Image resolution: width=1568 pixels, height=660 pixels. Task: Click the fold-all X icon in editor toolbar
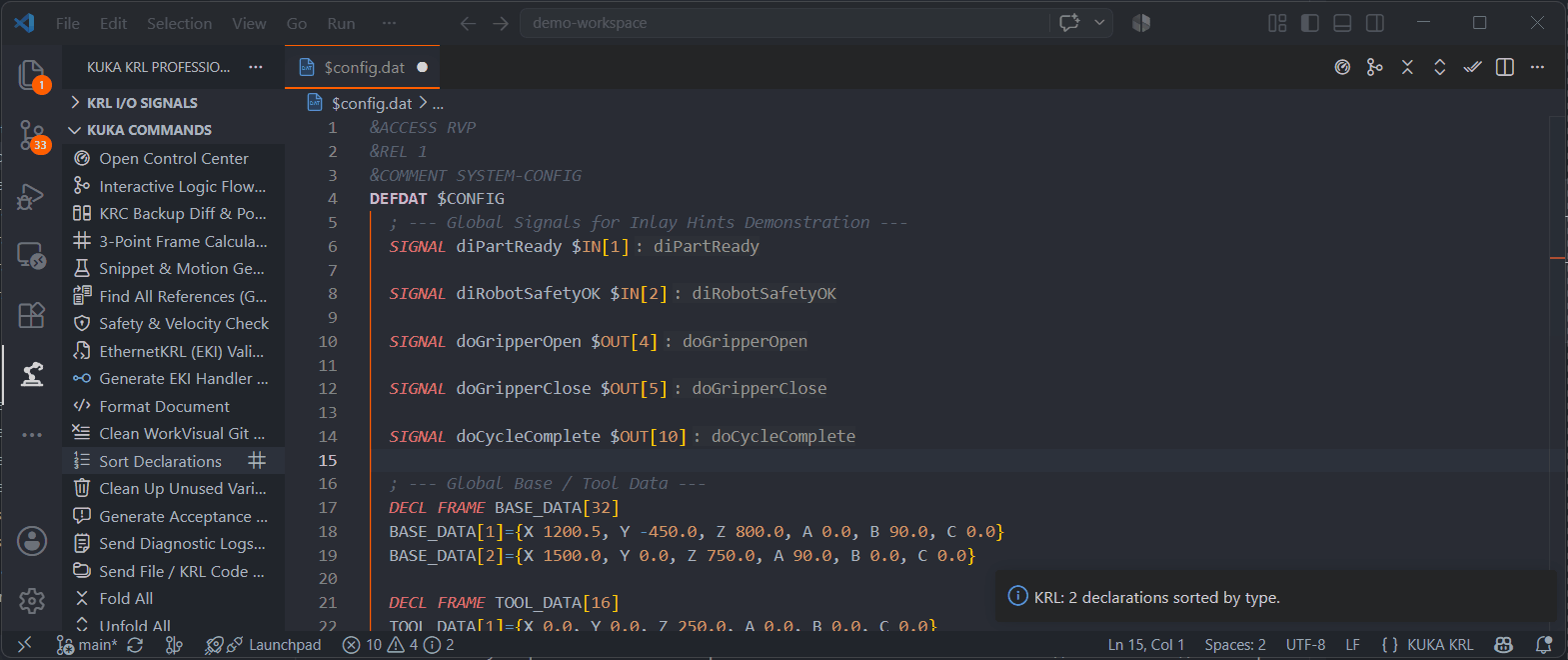[x=1407, y=67]
